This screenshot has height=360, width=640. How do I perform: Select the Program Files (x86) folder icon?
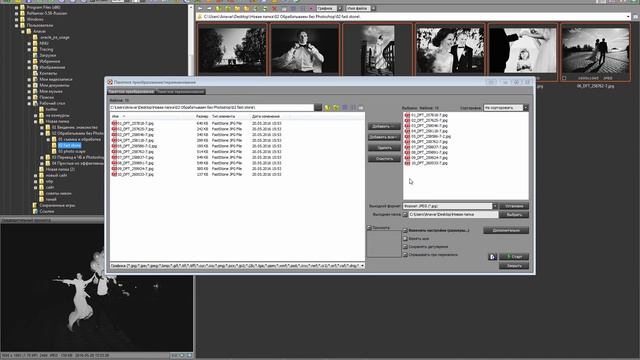tap(22, 7)
